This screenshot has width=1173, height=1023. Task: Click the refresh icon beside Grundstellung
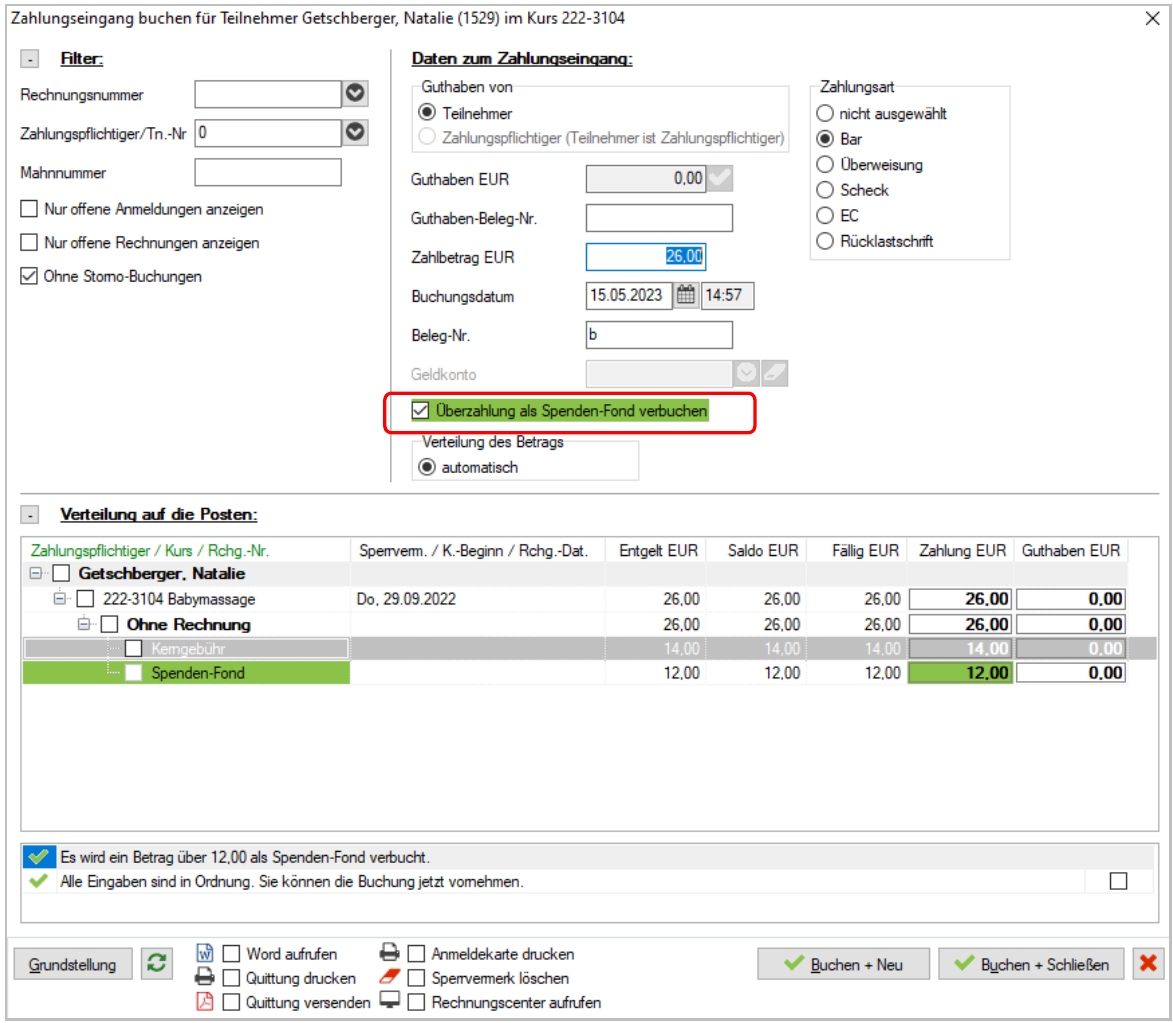[156, 963]
